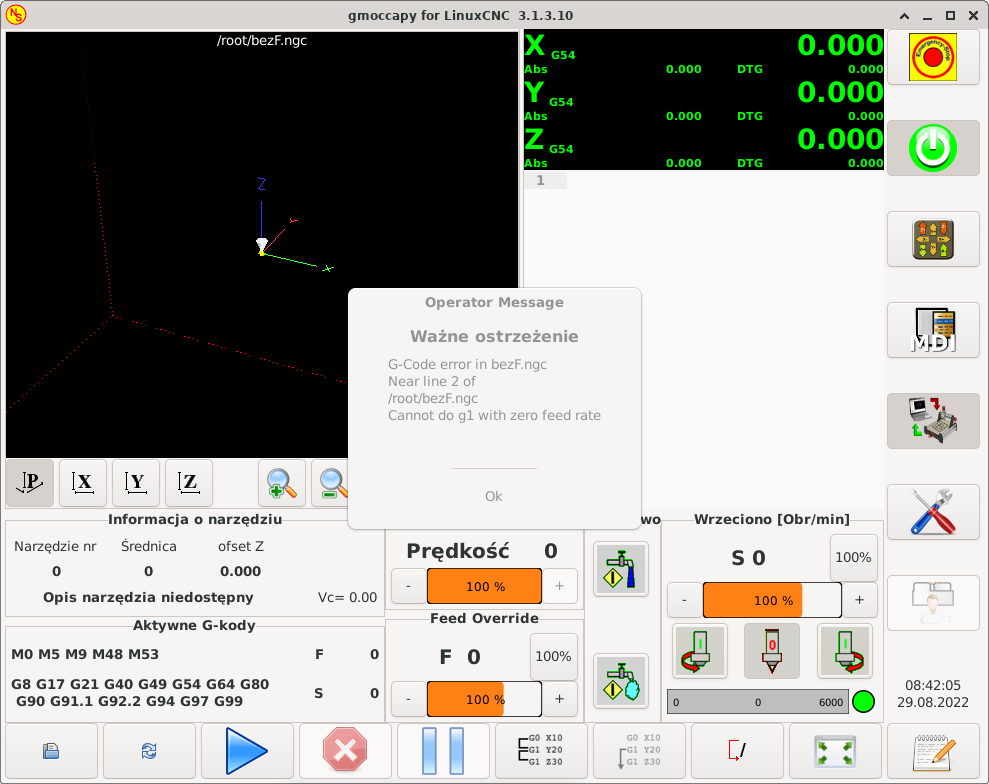Decrease spindle override with minus
This screenshot has height=784, width=989.
(684, 600)
